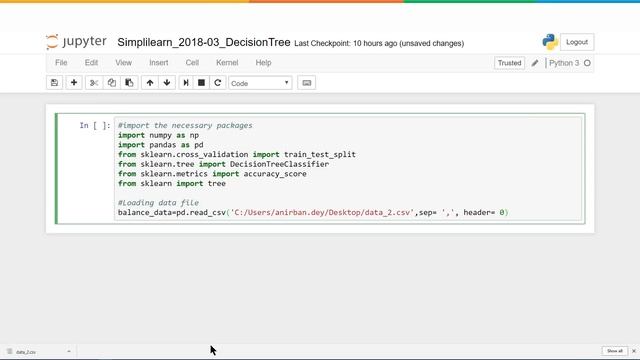Run the cell with the run icon
Screen dimensions: 640x360
(186, 83)
